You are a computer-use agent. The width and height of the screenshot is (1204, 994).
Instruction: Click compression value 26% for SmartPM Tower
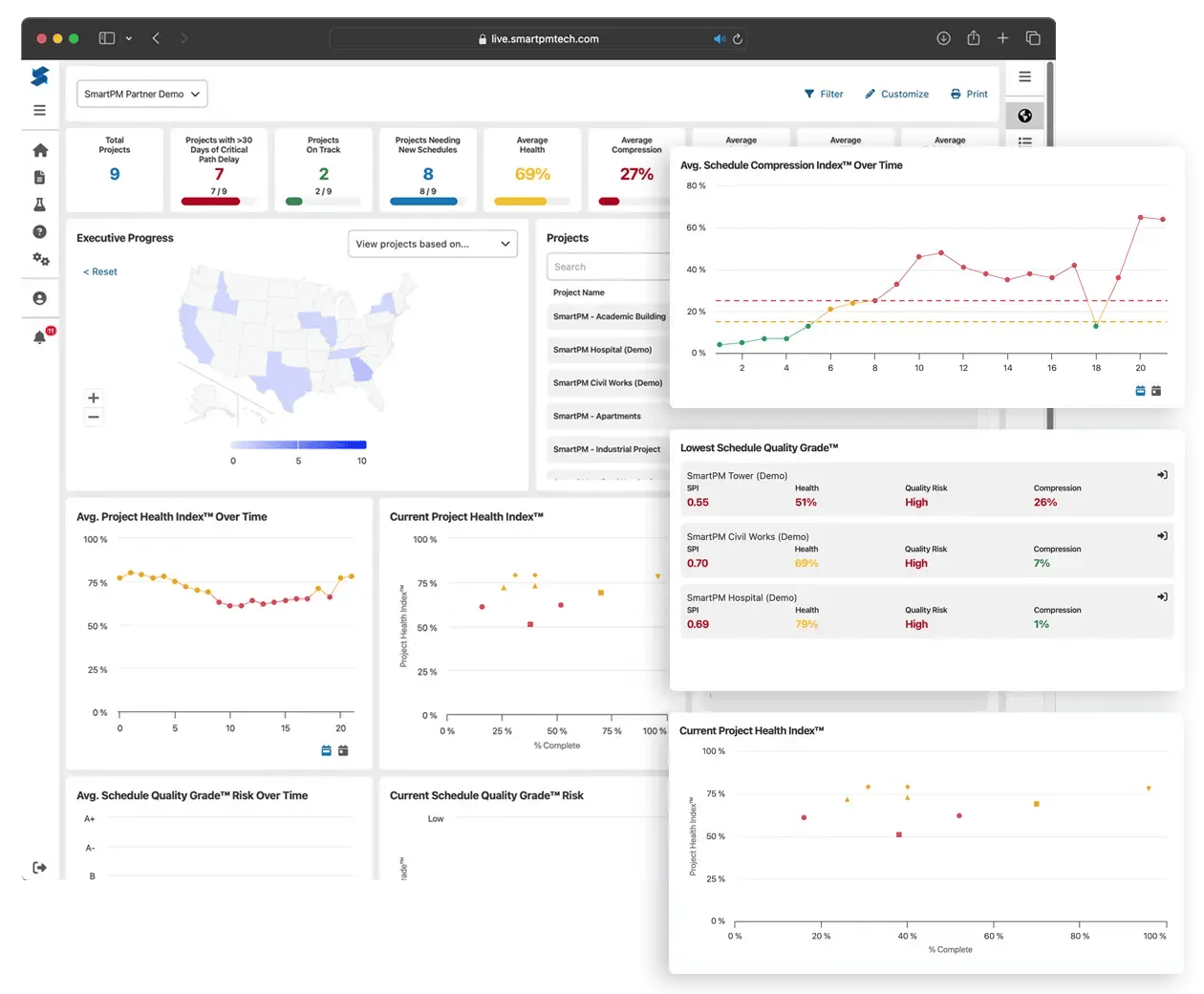point(1045,503)
